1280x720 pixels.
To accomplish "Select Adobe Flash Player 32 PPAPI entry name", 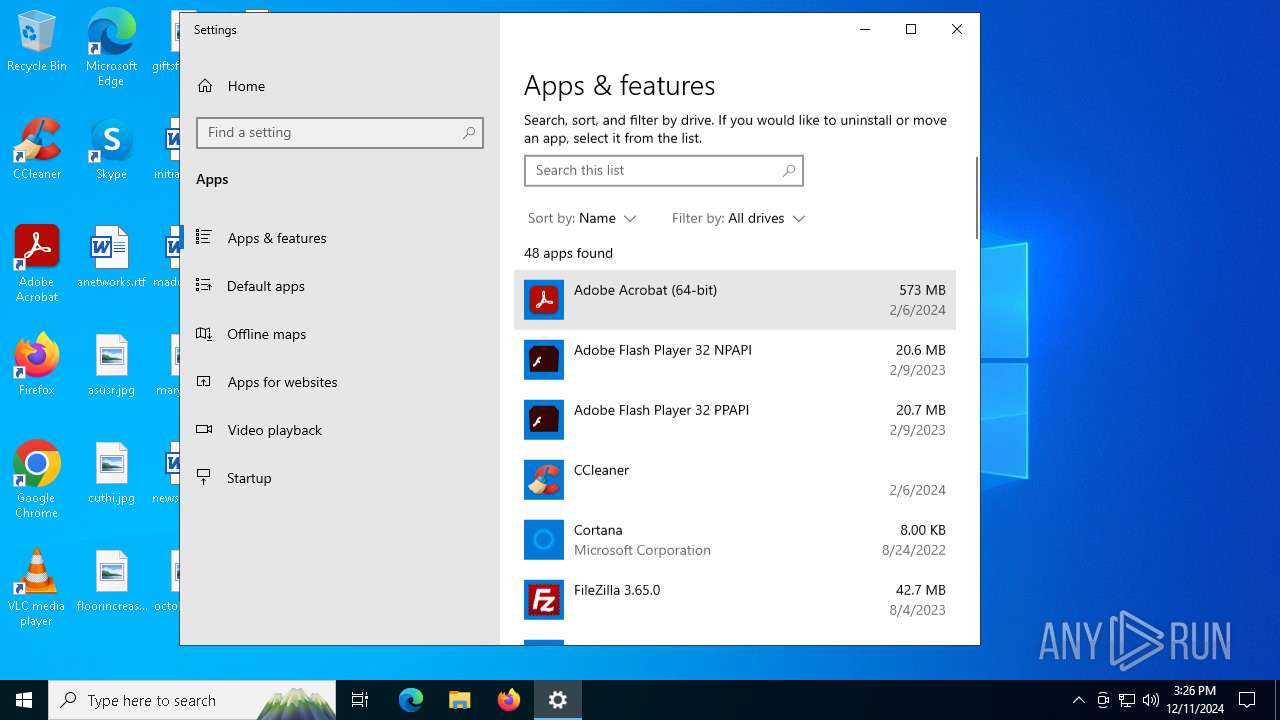I will point(661,410).
